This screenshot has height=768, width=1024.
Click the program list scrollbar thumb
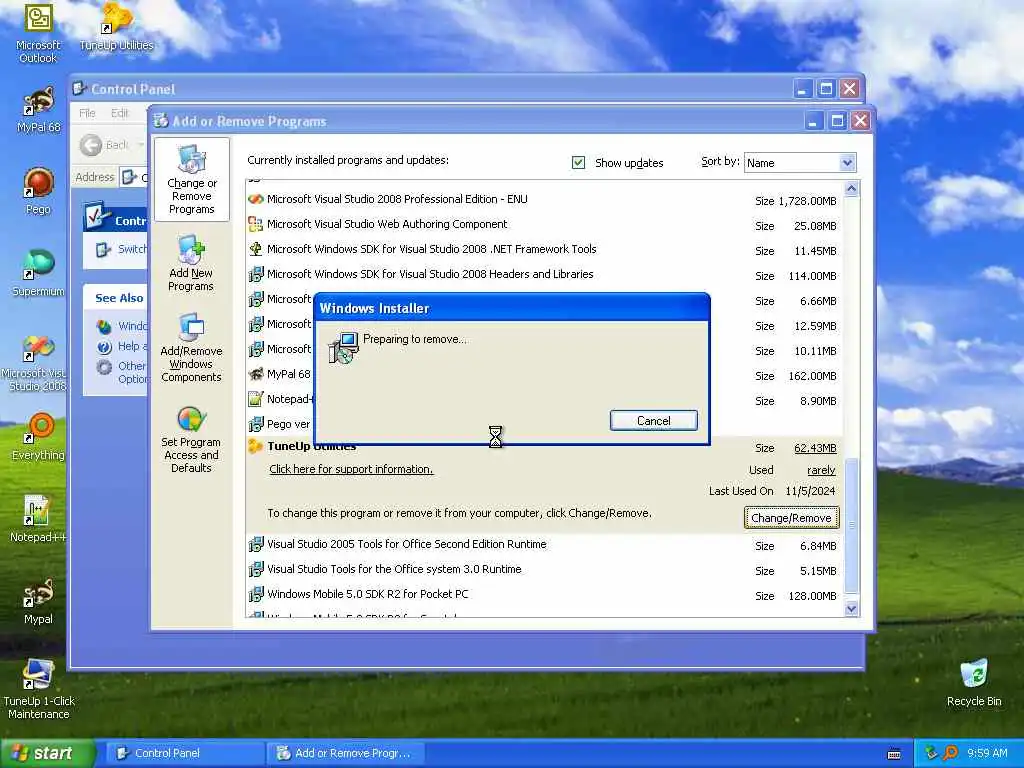(851, 525)
